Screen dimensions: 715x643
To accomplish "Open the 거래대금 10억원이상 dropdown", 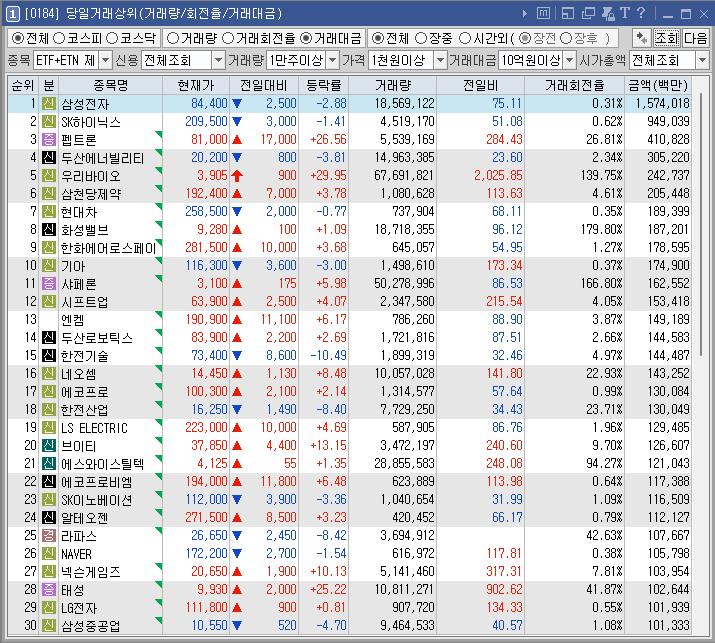I will pyautogui.click(x=570, y=60).
